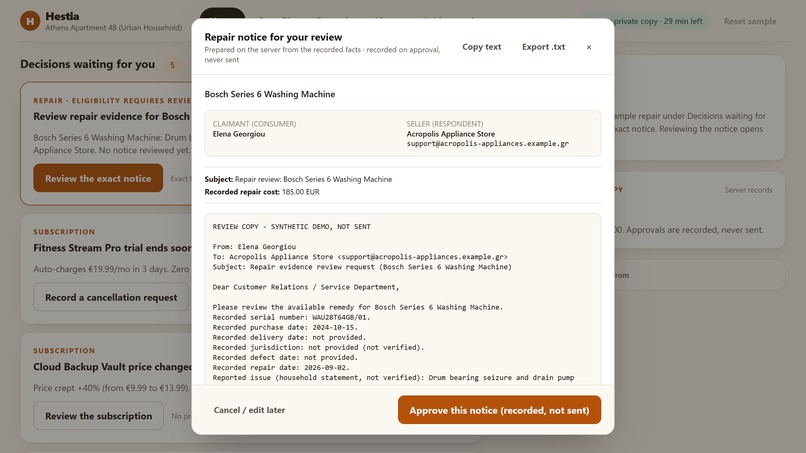Image resolution: width=806 pixels, height=453 pixels.
Task: Click the 'To: Acropolis Appliance Store' line
Action: tap(360, 257)
